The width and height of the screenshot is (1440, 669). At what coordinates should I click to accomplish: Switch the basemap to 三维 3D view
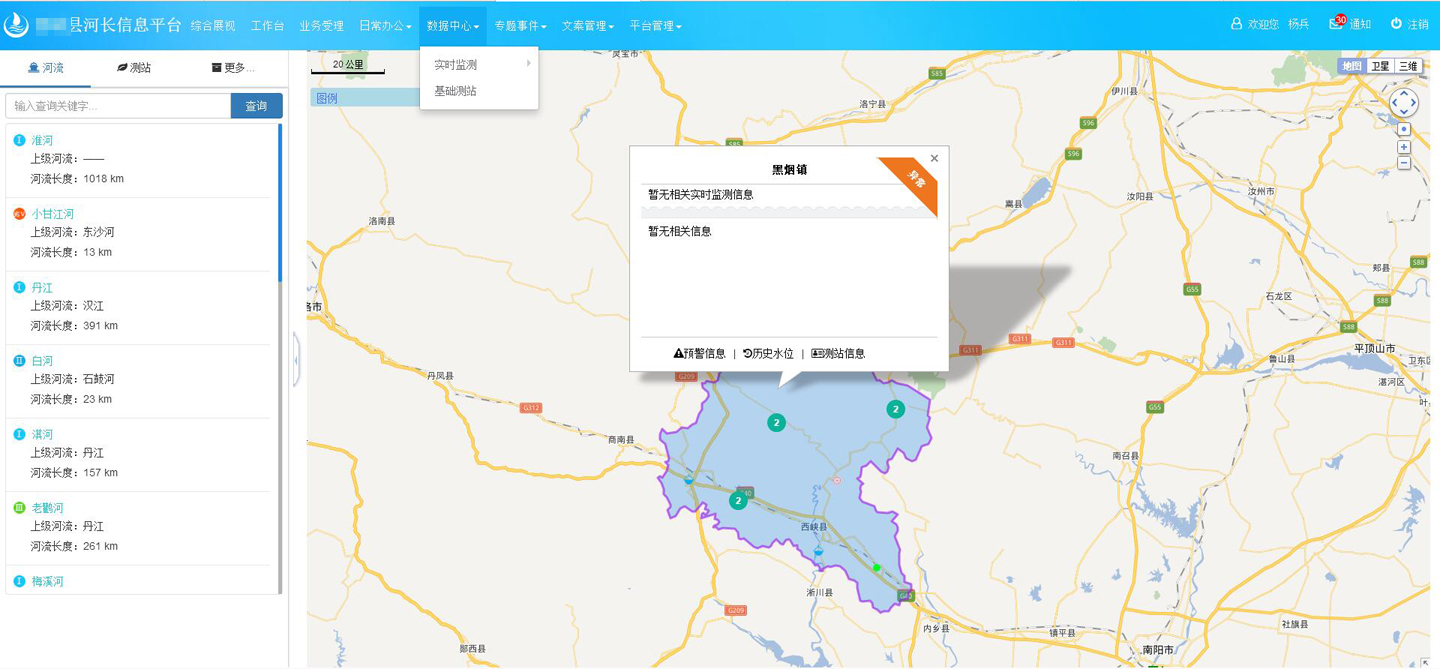pyautogui.click(x=1410, y=64)
